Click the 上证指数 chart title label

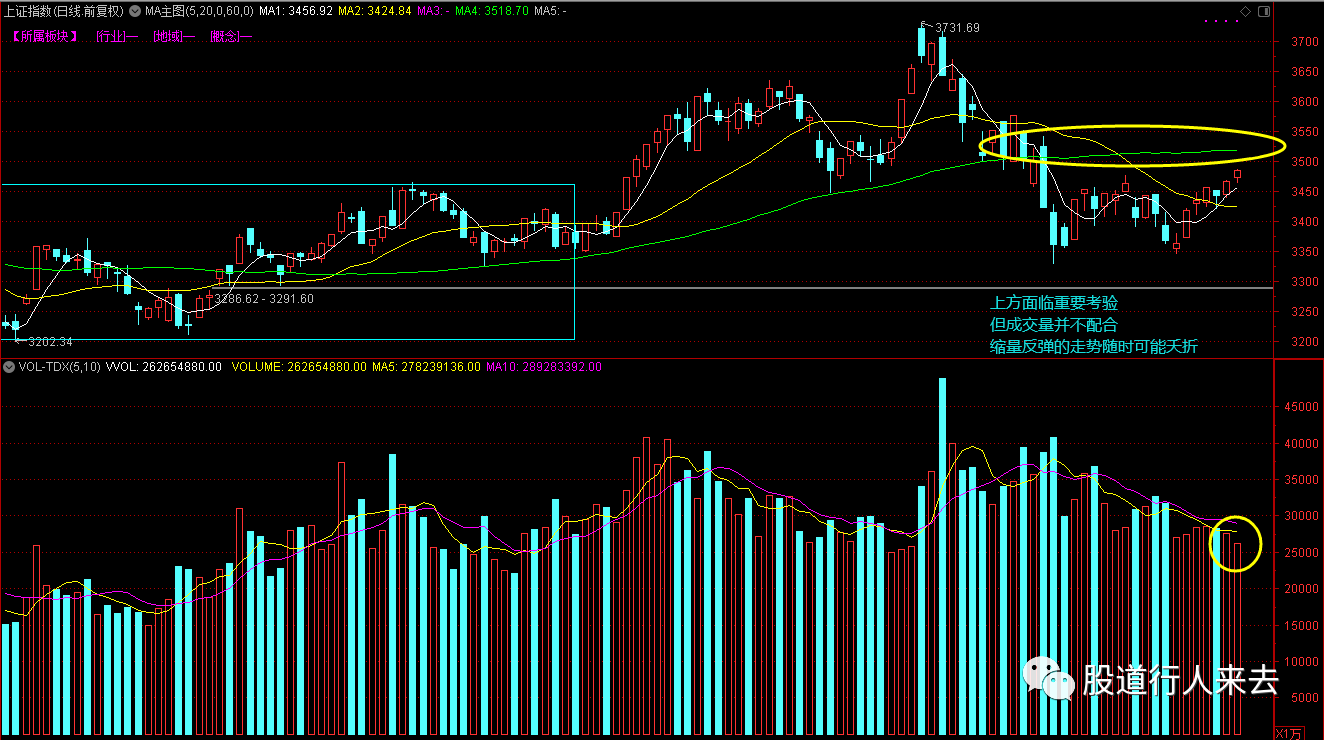pos(63,11)
